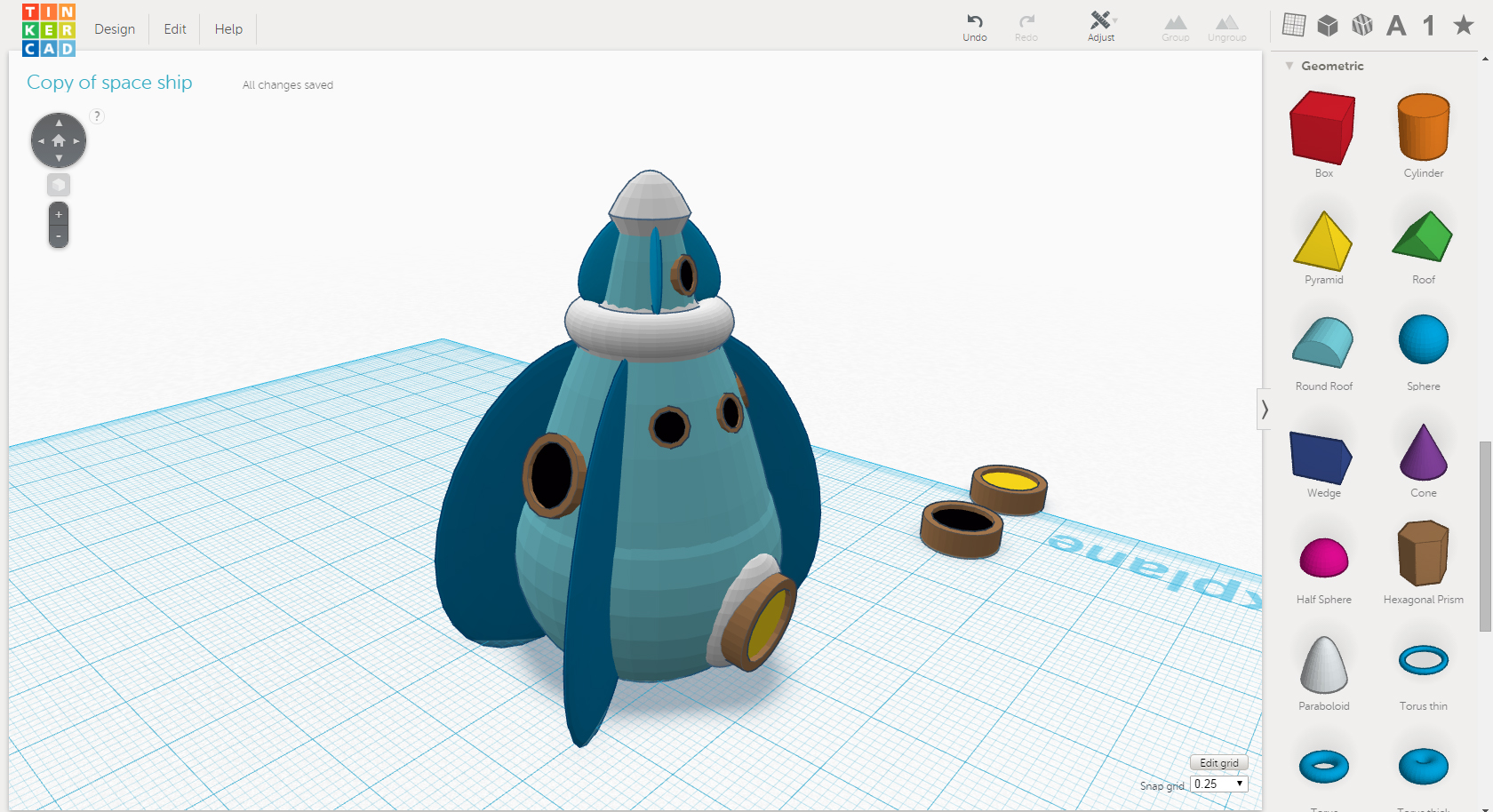Pick the Torus thin shape

1424,660
